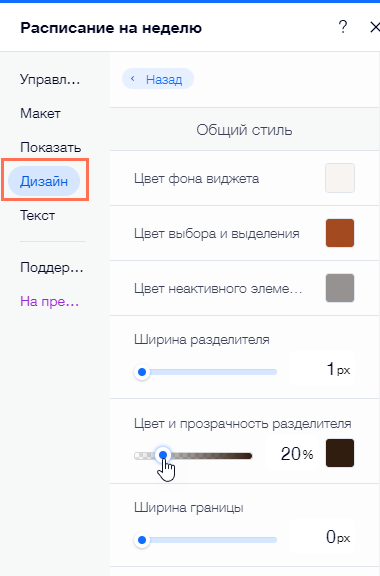Image resolution: width=380 pixels, height=576 pixels.
Task: Click the divider opacity slider handle
Action: [163, 456]
